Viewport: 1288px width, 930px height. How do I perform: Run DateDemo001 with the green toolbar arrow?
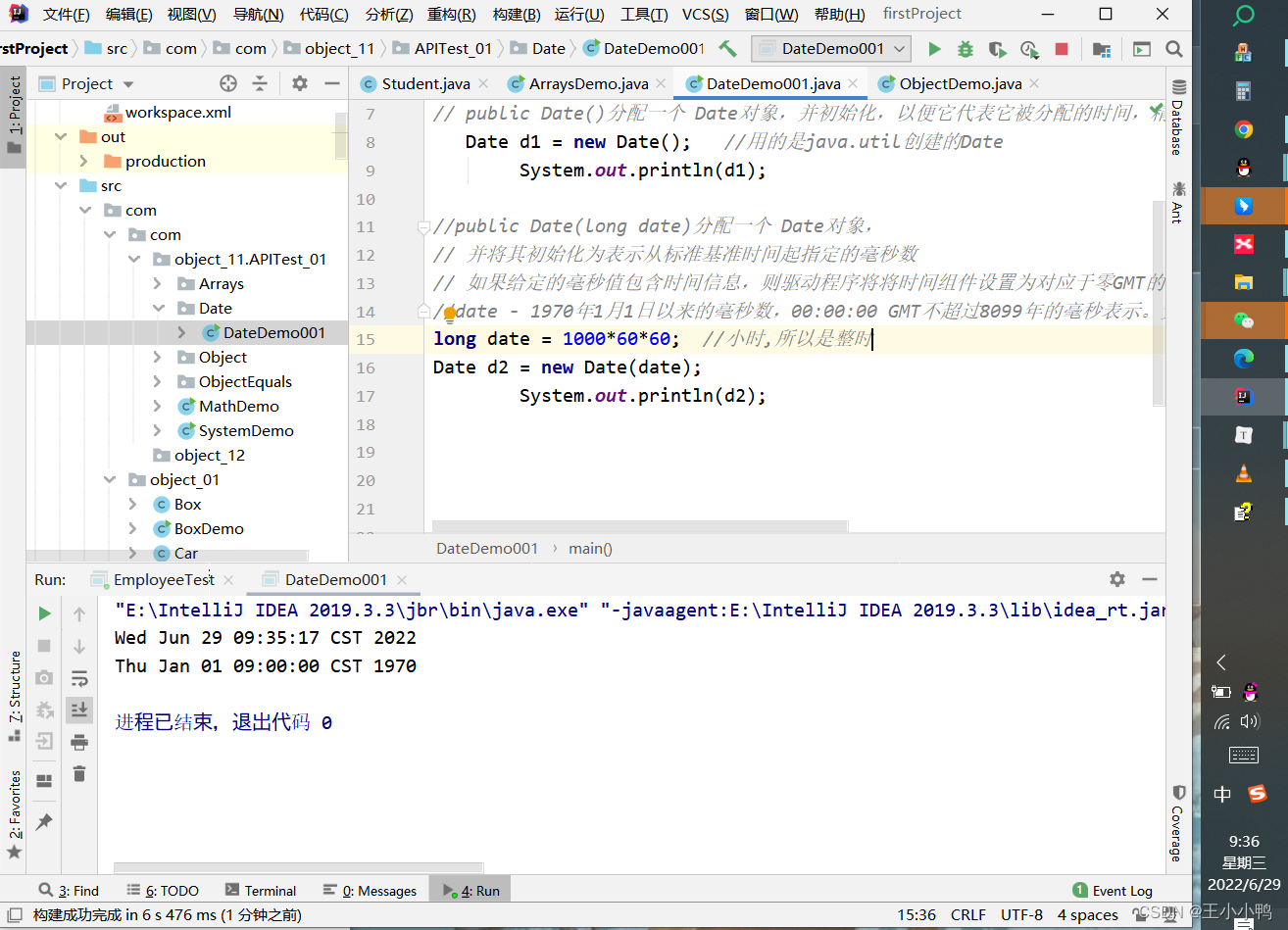(x=934, y=48)
